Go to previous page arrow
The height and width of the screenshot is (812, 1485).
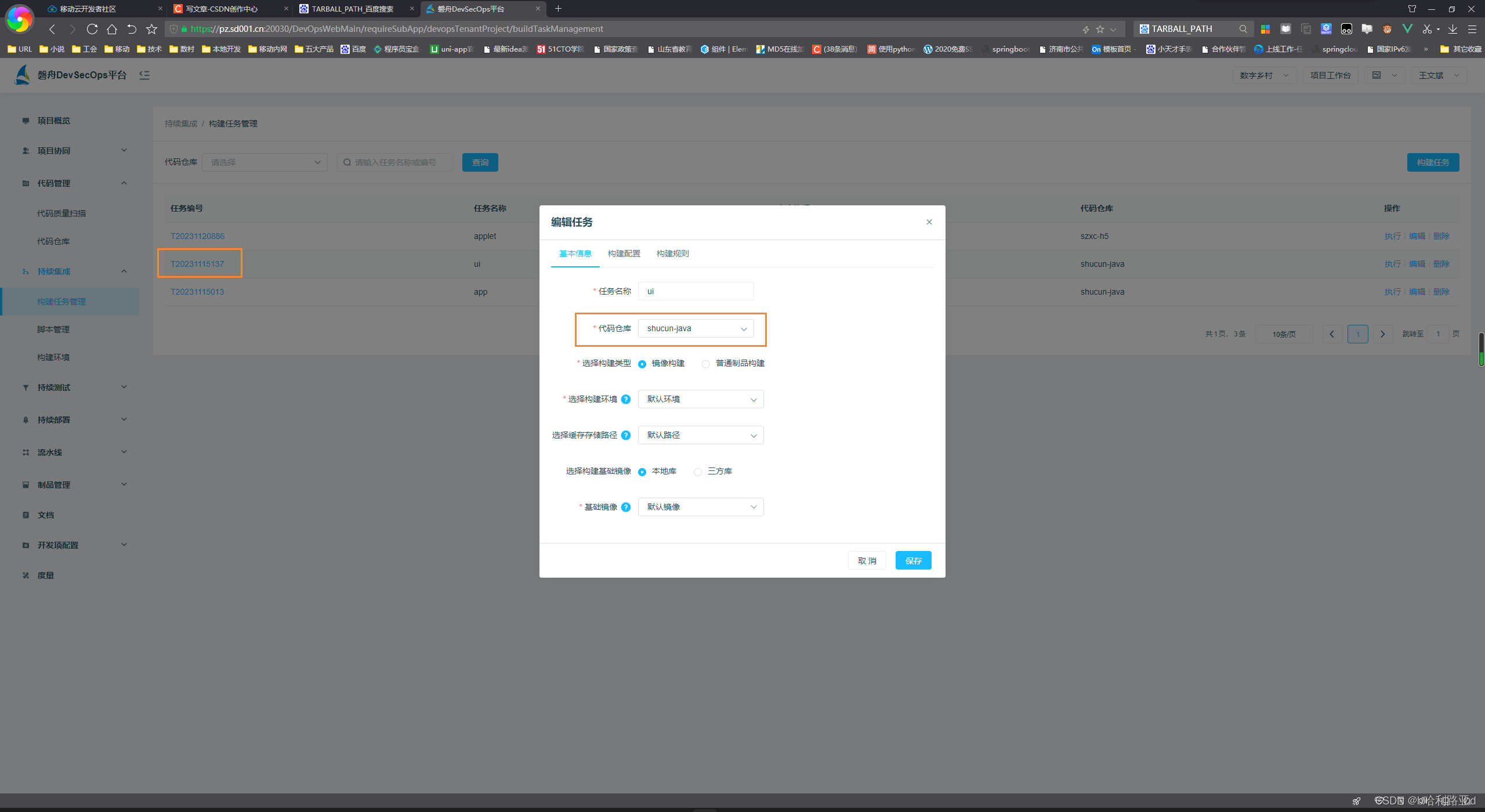(x=1332, y=334)
